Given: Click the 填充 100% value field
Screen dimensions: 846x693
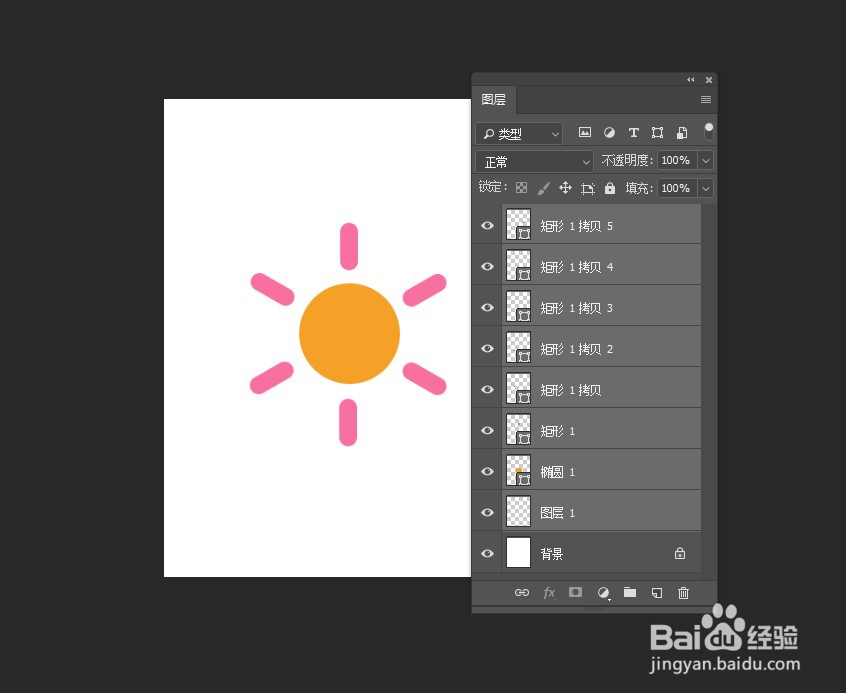Looking at the screenshot, I should point(677,188).
